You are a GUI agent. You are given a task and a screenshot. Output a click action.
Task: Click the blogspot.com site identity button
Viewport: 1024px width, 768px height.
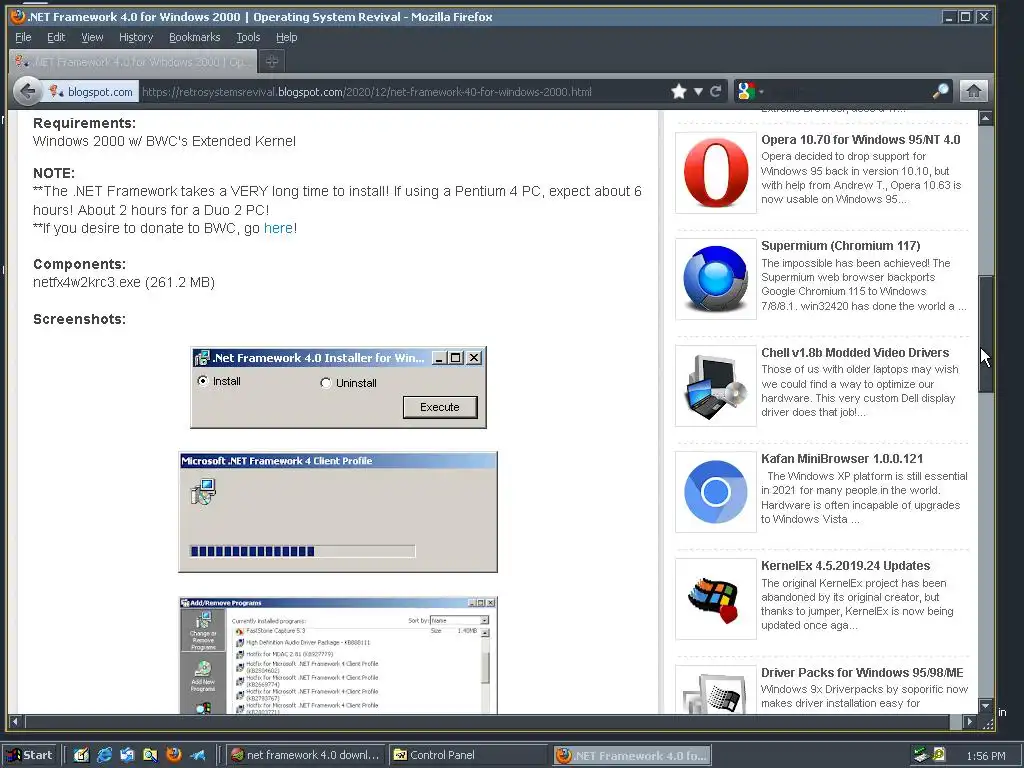(x=91, y=92)
